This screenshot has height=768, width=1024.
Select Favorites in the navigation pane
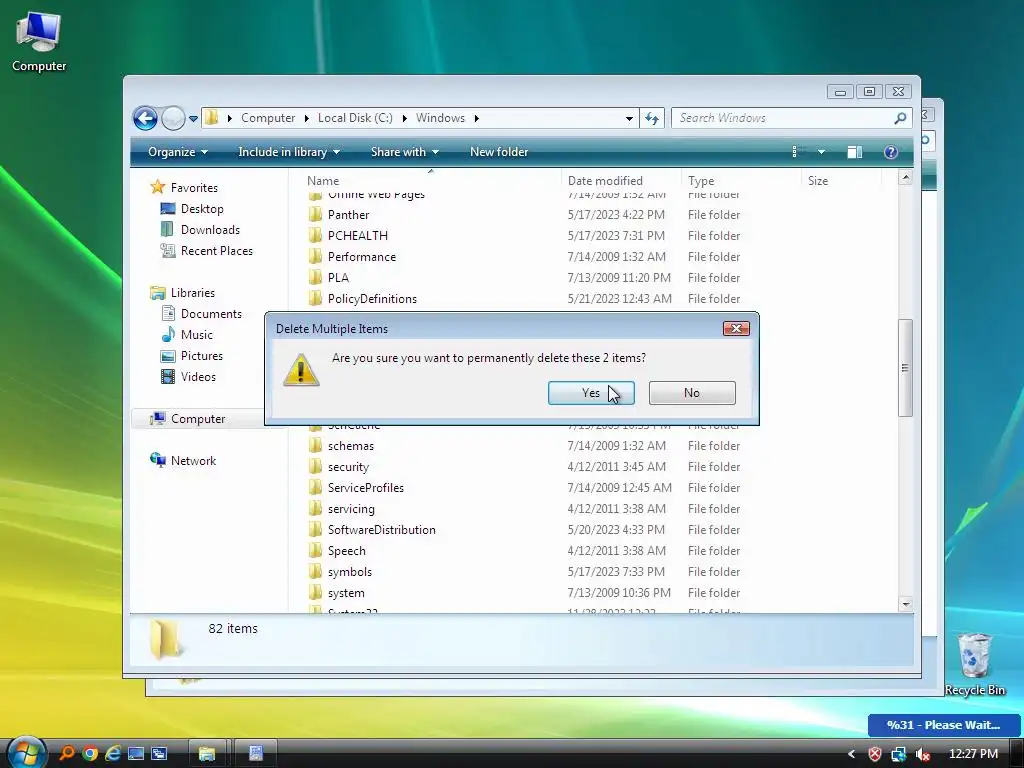[194, 187]
